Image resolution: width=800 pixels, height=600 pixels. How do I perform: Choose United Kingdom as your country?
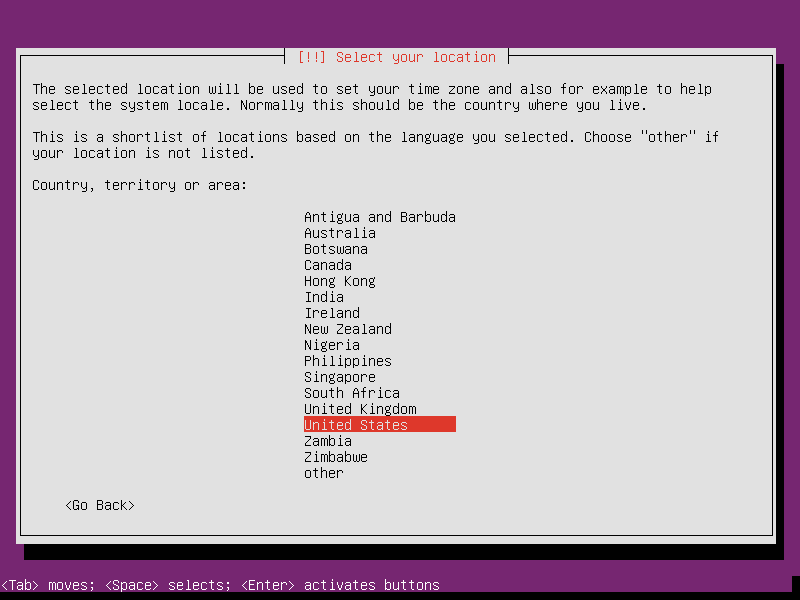point(359,409)
